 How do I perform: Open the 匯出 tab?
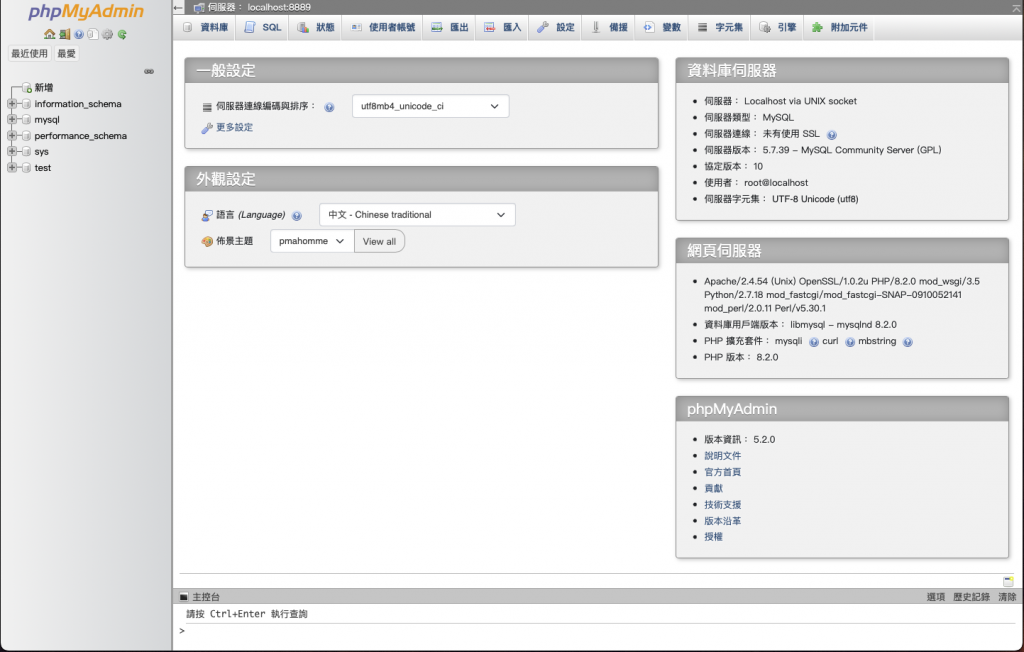tap(450, 27)
